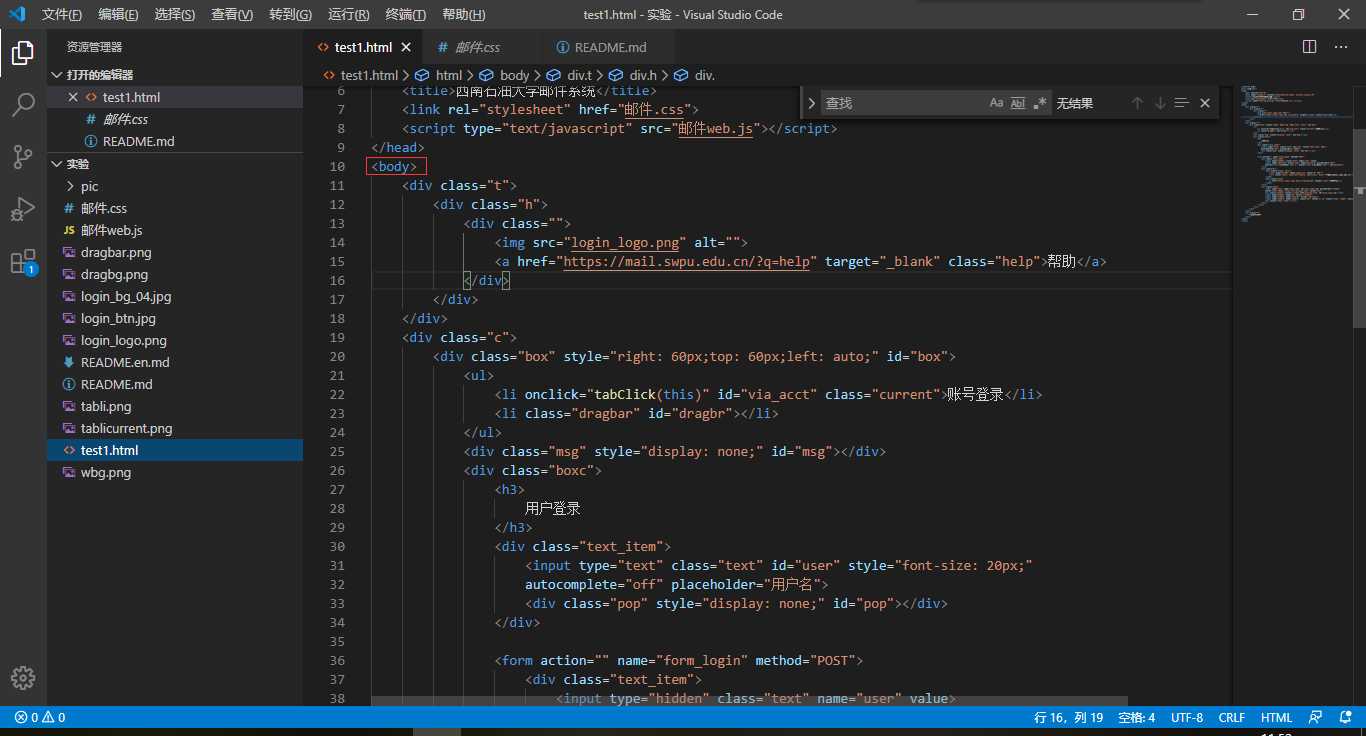The height and width of the screenshot is (736, 1366).
Task: Change language mode HTML
Action: 1276,717
